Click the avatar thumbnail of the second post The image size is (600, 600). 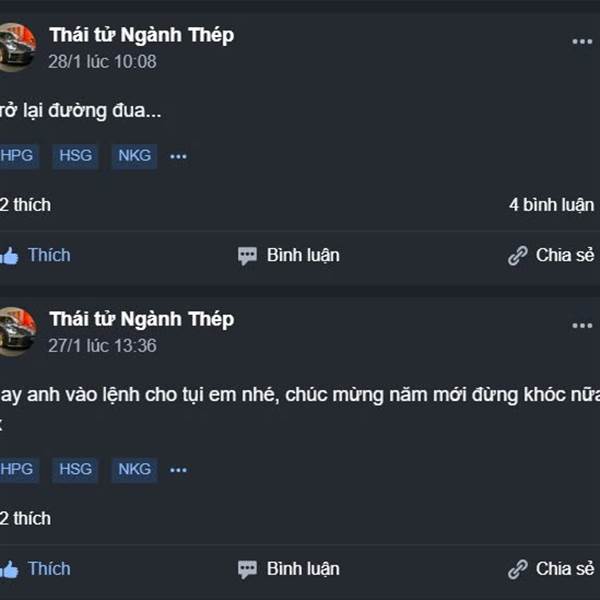pos(15,331)
